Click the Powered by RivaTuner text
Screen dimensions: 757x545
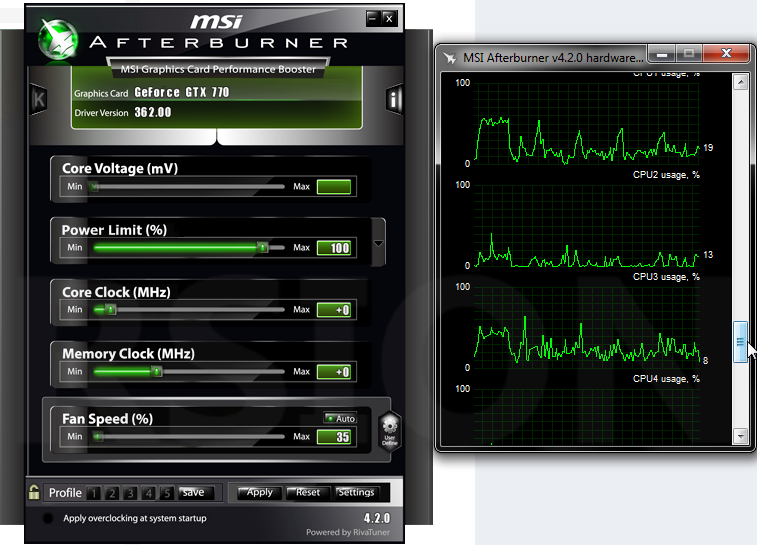click(348, 532)
